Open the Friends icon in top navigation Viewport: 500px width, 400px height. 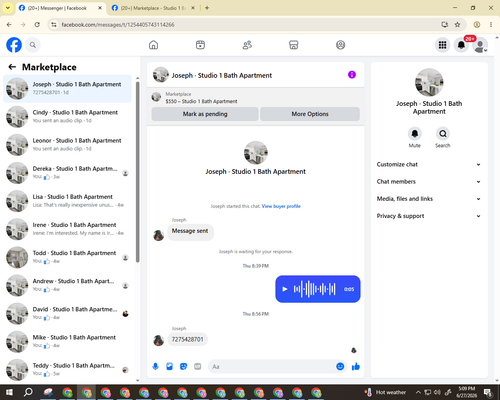(x=247, y=45)
